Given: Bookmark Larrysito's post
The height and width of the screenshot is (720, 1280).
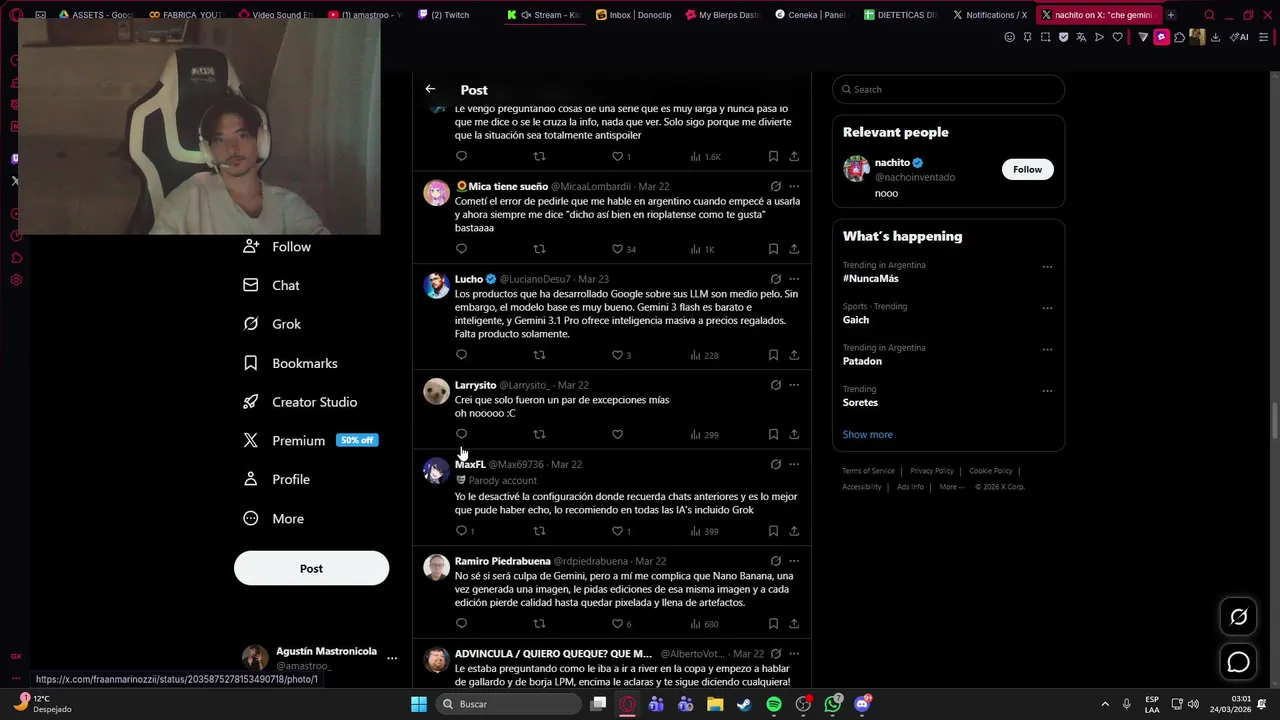Looking at the screenshot, I should click(773, 434).
